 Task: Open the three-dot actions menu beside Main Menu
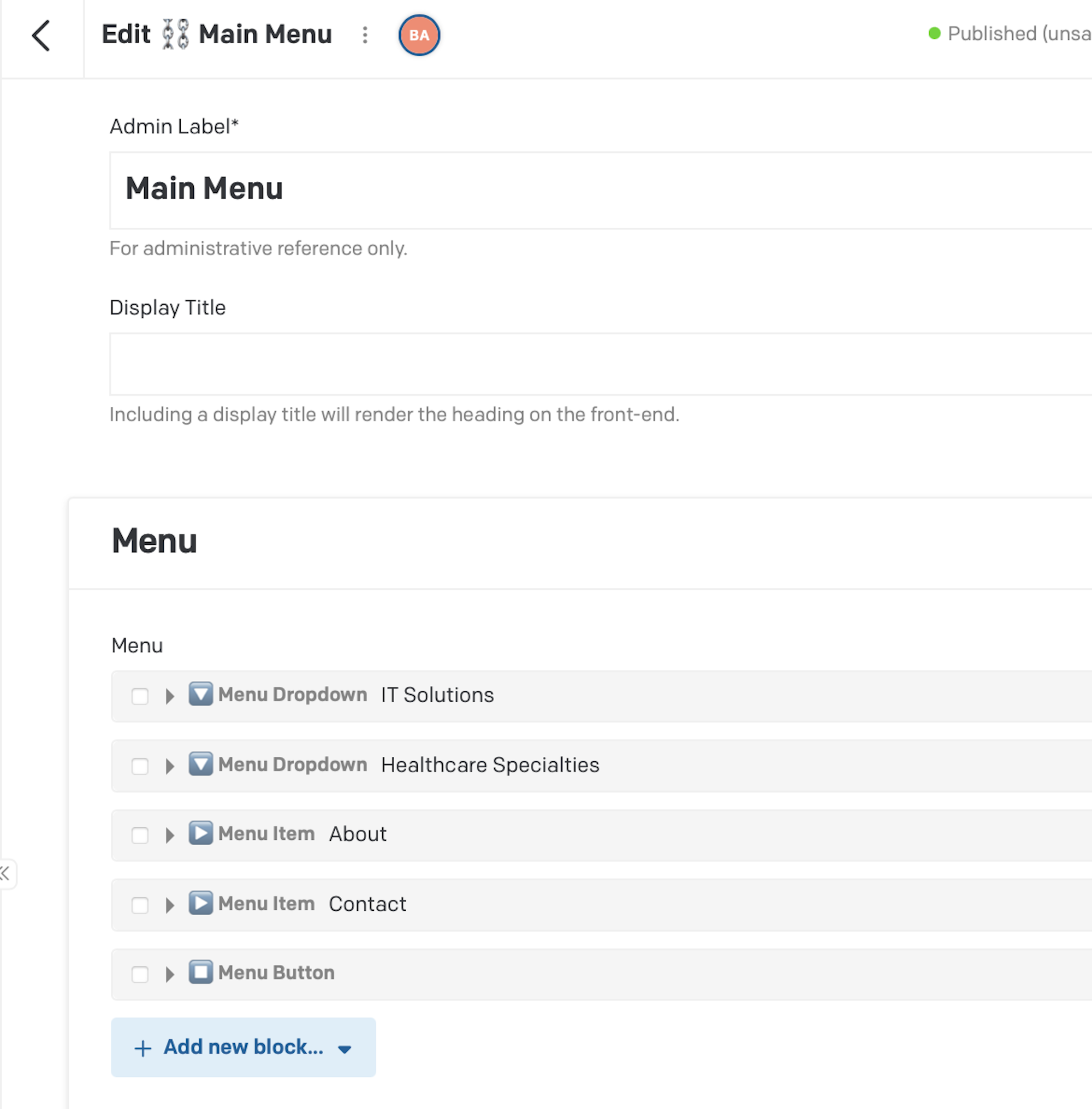(x=365, y=35)
